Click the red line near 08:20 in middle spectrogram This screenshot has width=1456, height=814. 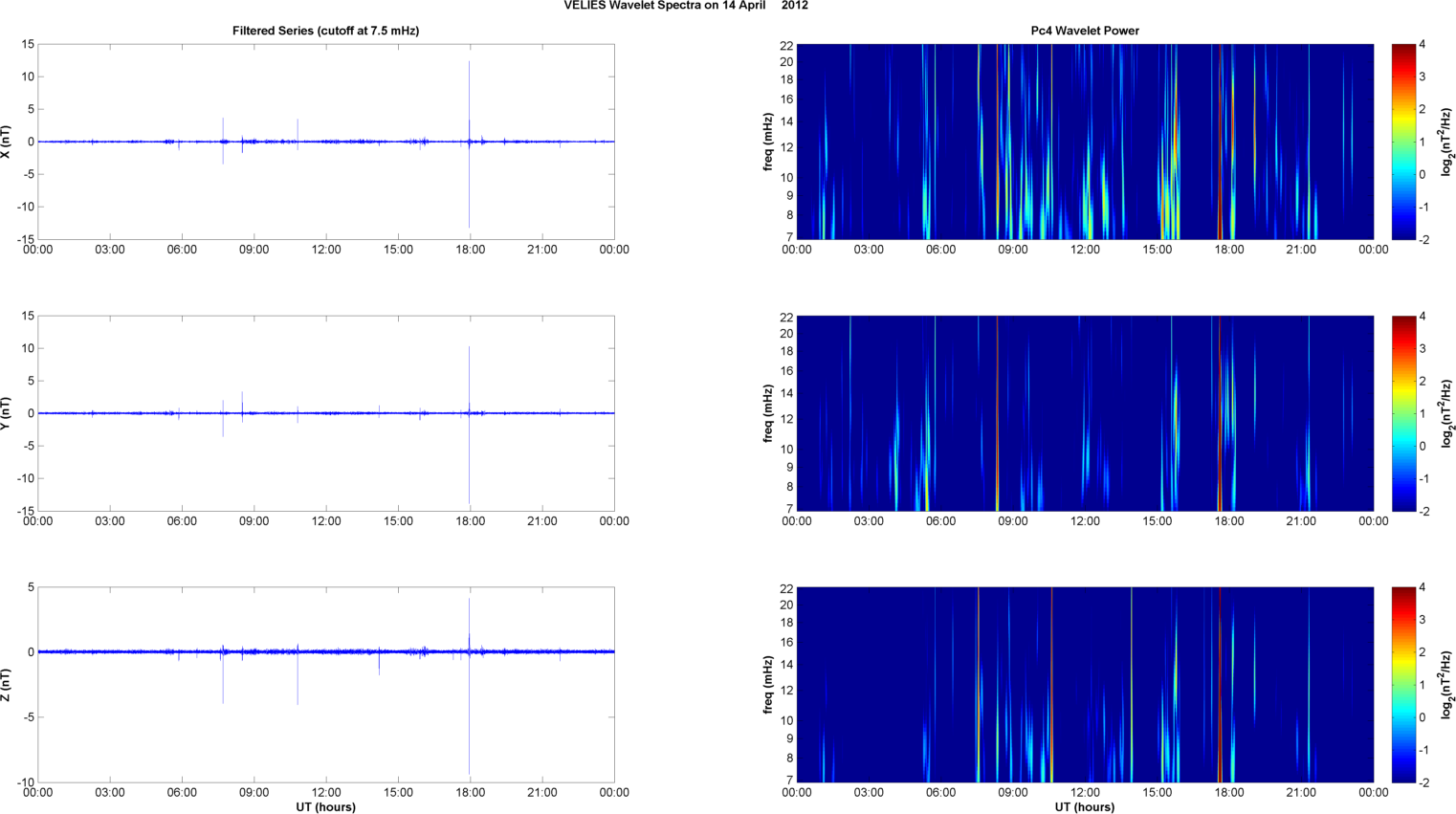(997, 413)
